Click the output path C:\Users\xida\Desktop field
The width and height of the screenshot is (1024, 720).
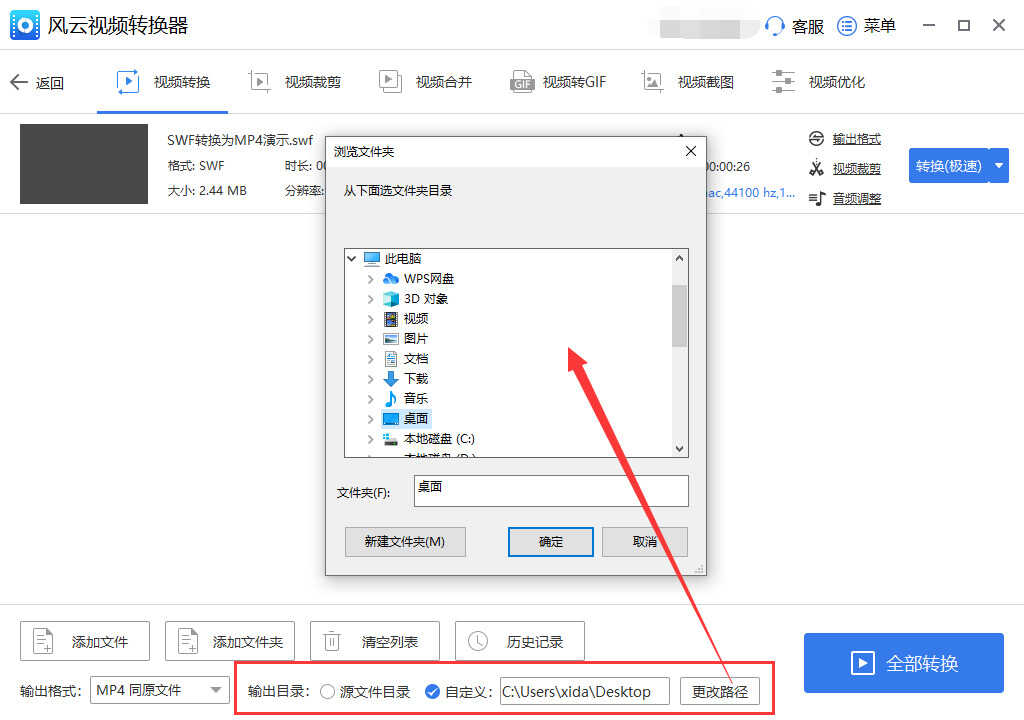(x=584, y=691)
